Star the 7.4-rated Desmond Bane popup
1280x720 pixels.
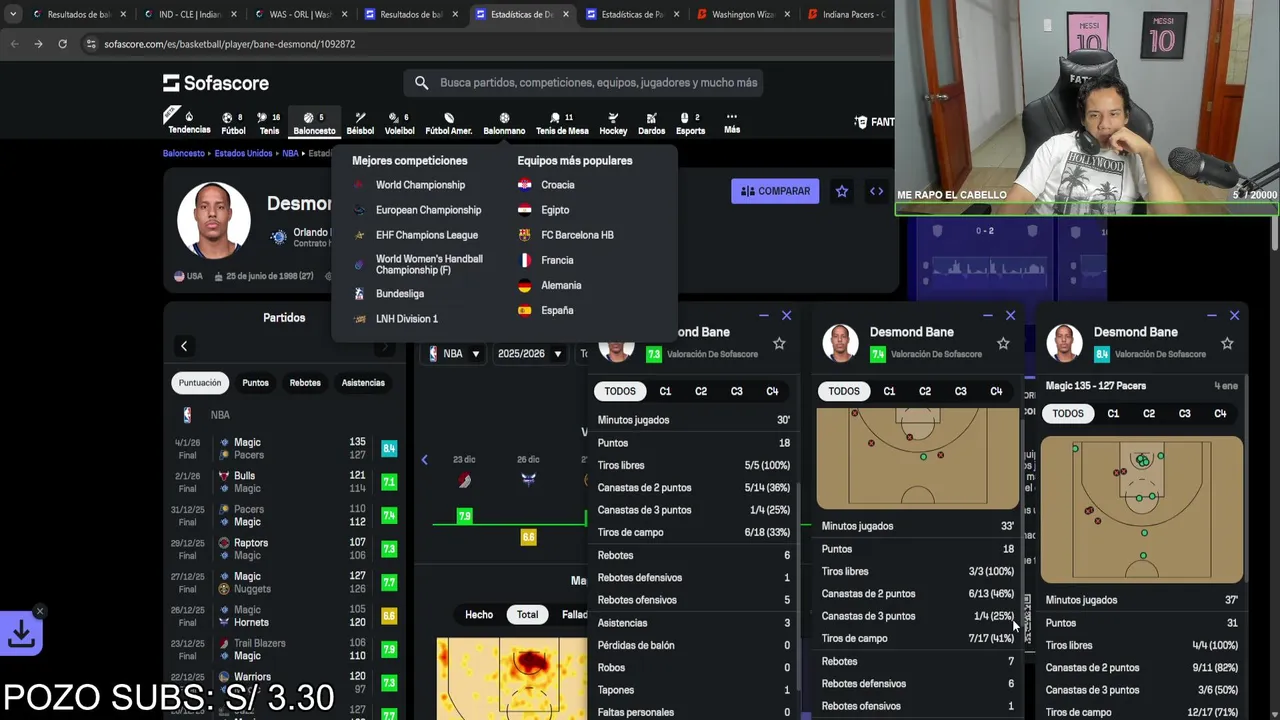point(1003,343)
